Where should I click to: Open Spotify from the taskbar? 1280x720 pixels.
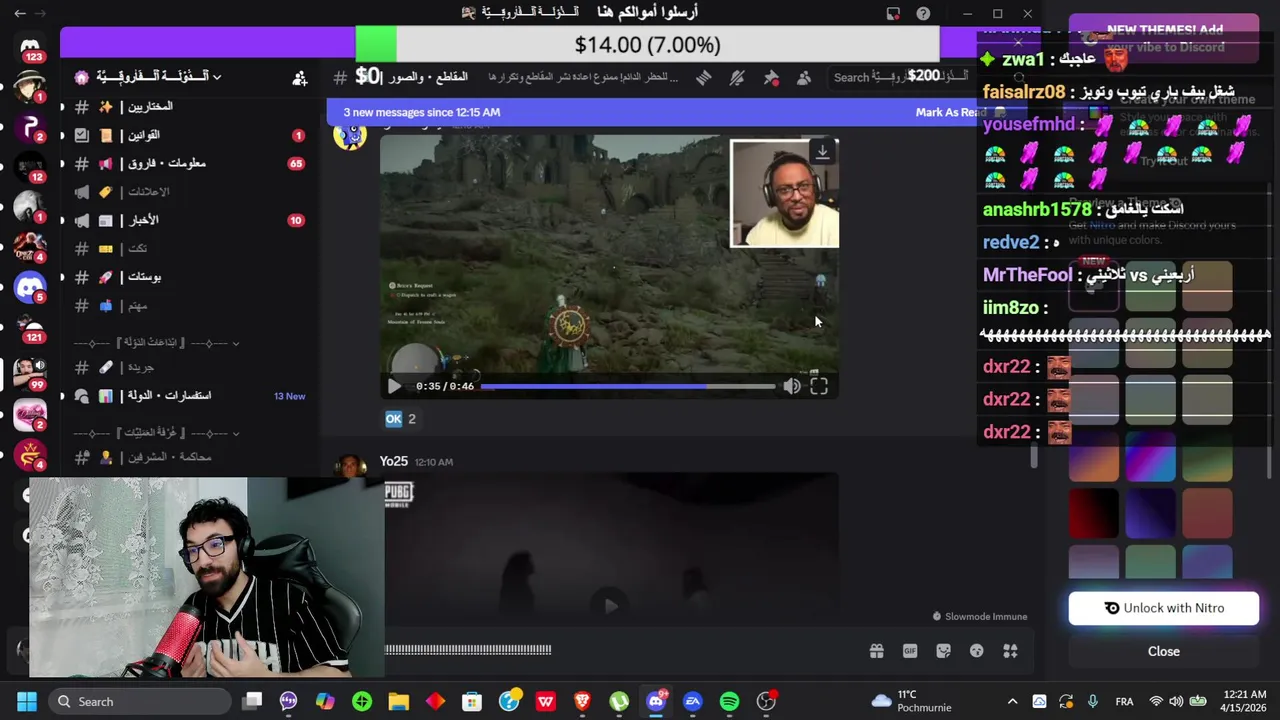(x=729, y=701)
